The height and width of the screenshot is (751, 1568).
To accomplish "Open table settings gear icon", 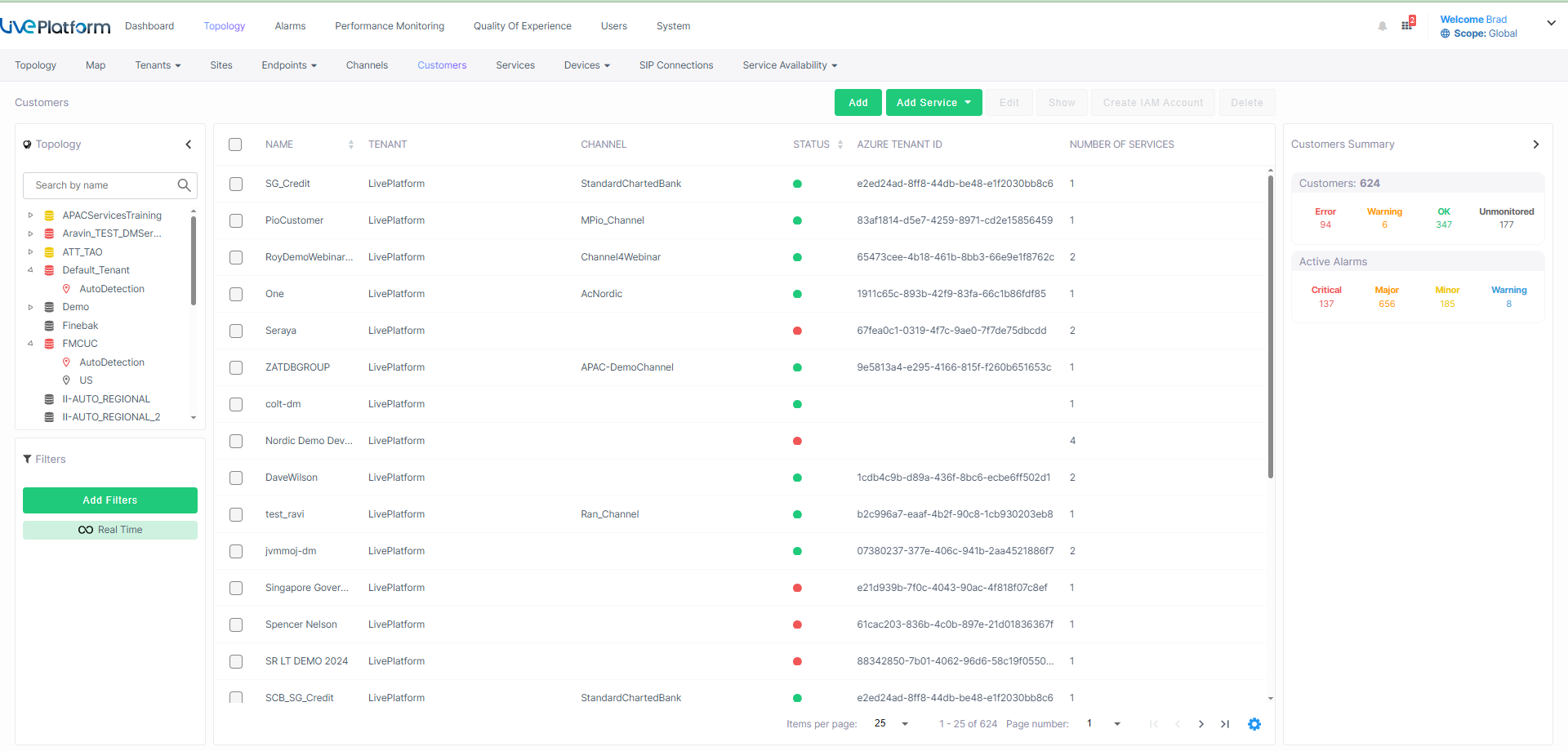I will click(1254, 724).
